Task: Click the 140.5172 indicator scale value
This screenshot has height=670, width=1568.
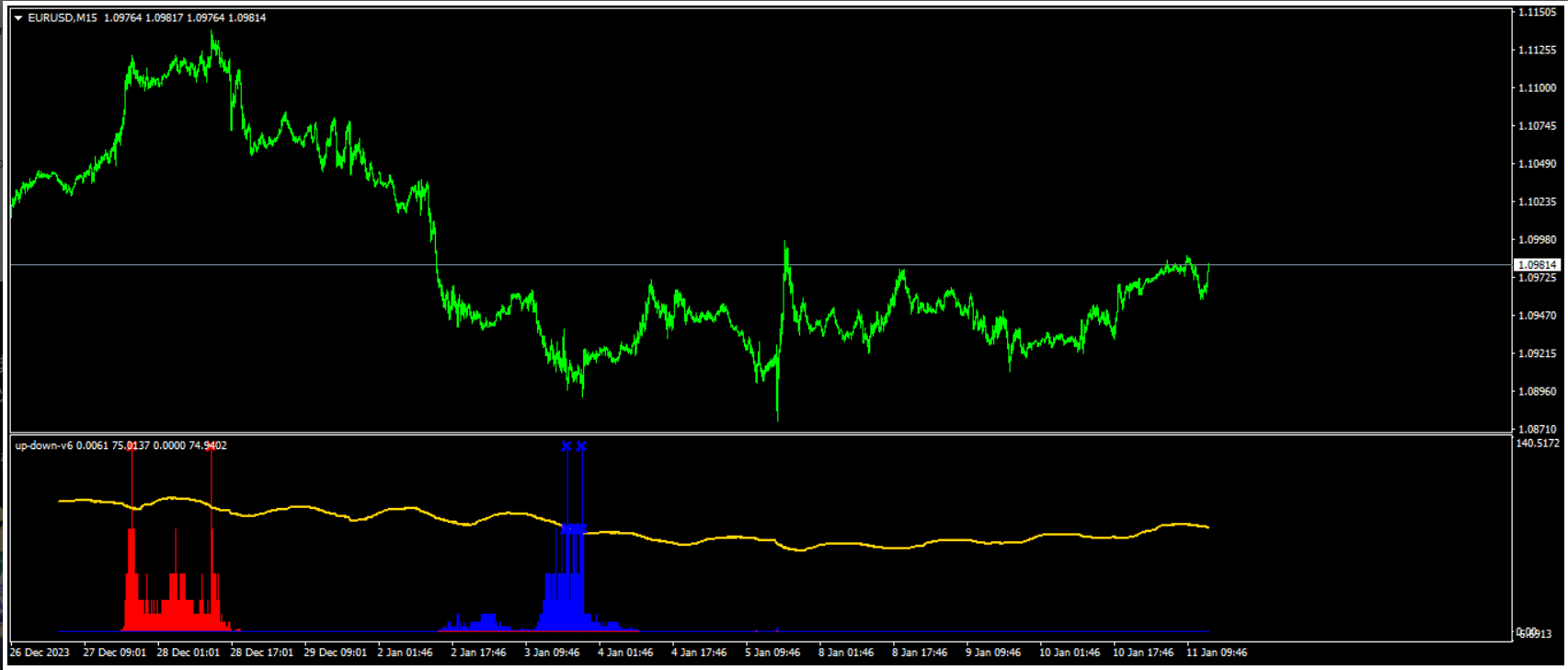Action: pyautogui.click(x=1537, y=444)
